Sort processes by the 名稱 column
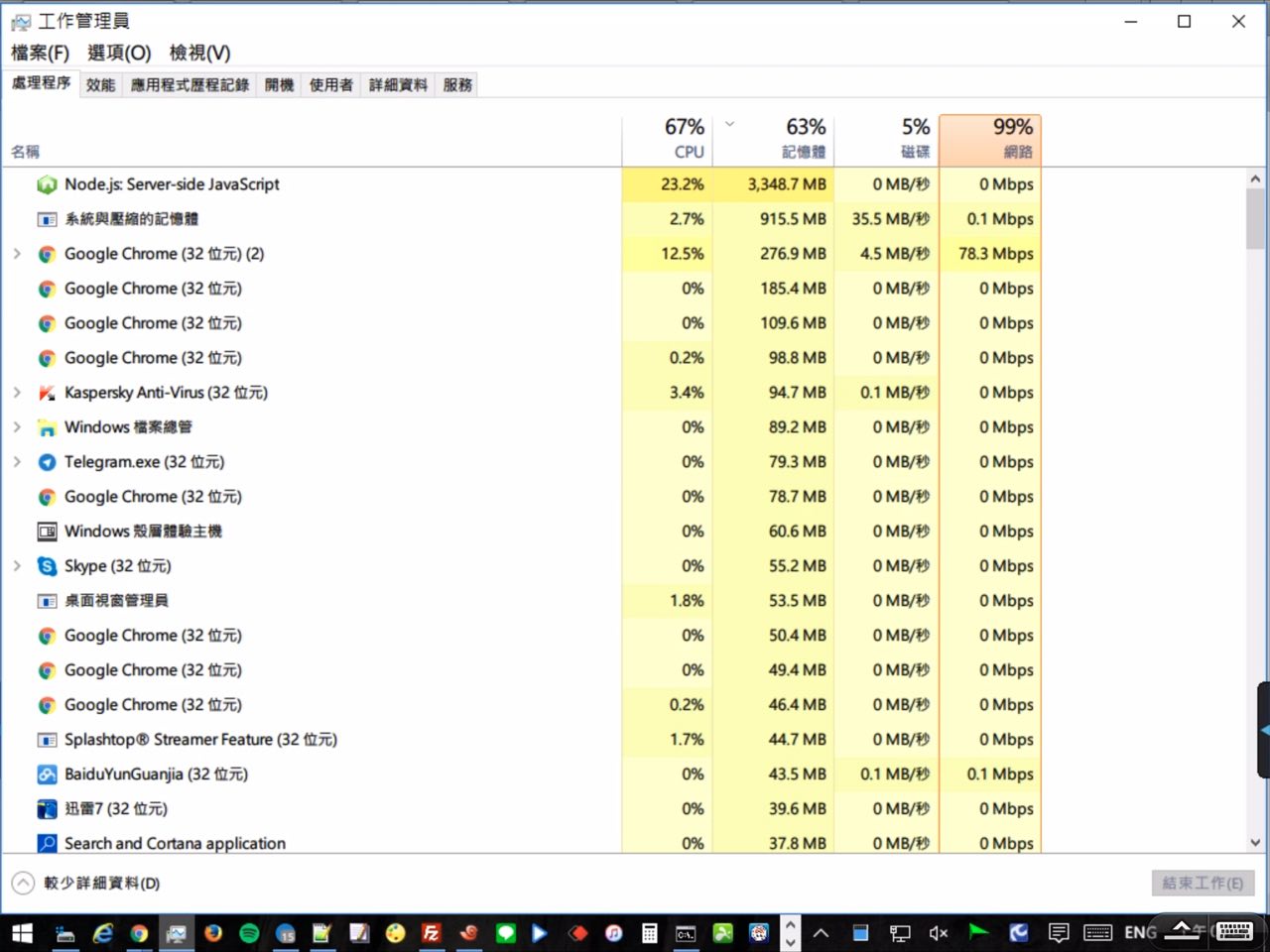The image size is (1270, 952). (x=312, y=140)
